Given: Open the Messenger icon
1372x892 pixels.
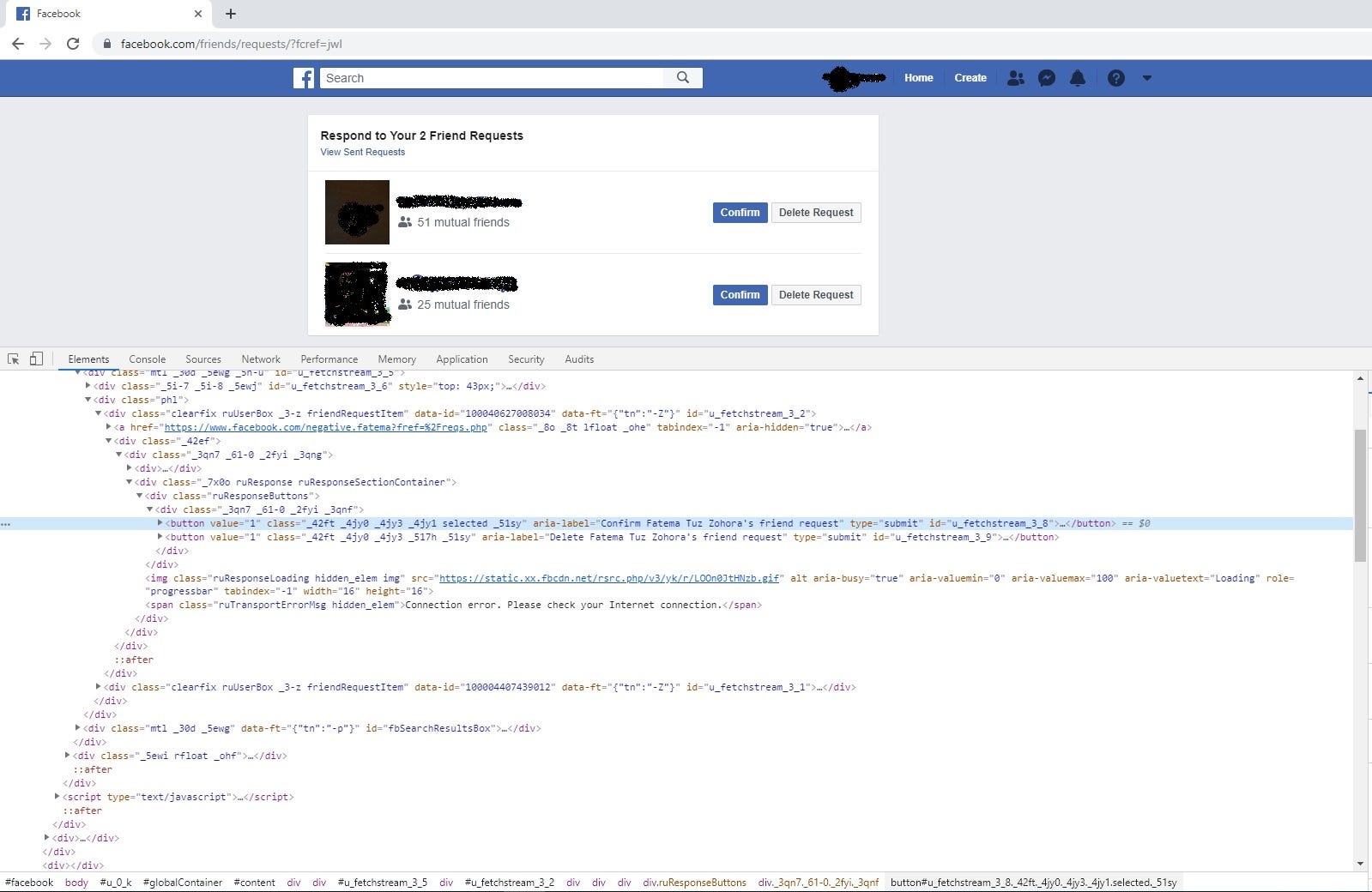Looking at the screenshot, I should [1047, 78].
